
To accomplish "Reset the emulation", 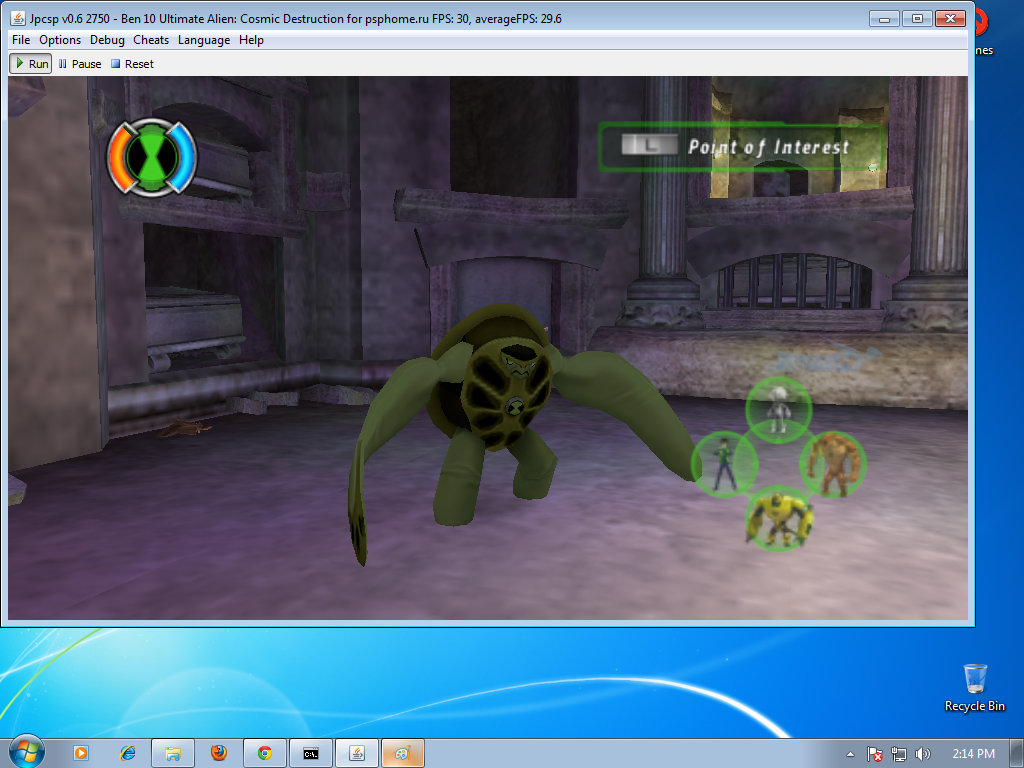I will [x=132, y=64].
